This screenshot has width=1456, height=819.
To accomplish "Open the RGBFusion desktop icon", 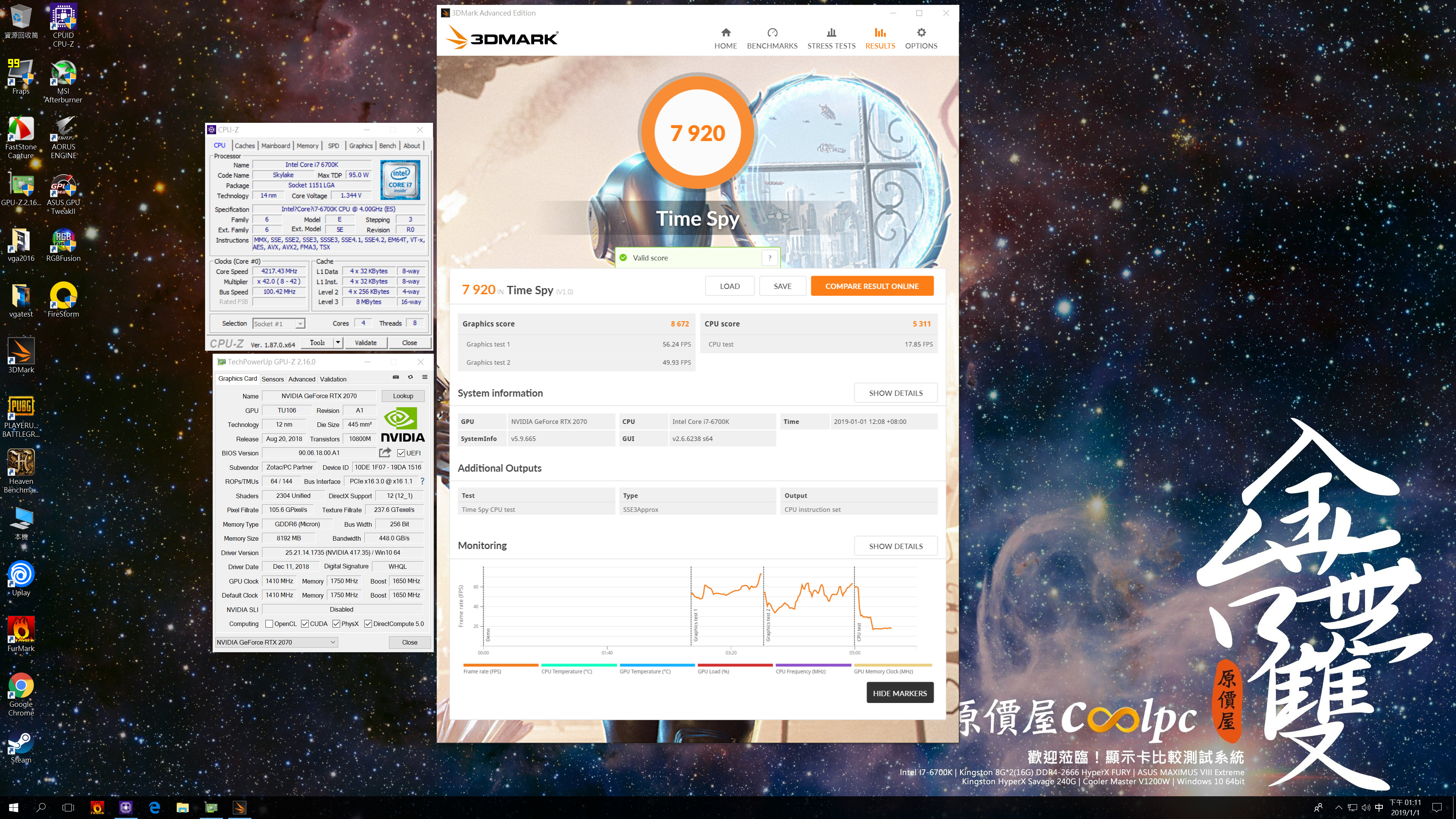I will click(x=63, y=244).
